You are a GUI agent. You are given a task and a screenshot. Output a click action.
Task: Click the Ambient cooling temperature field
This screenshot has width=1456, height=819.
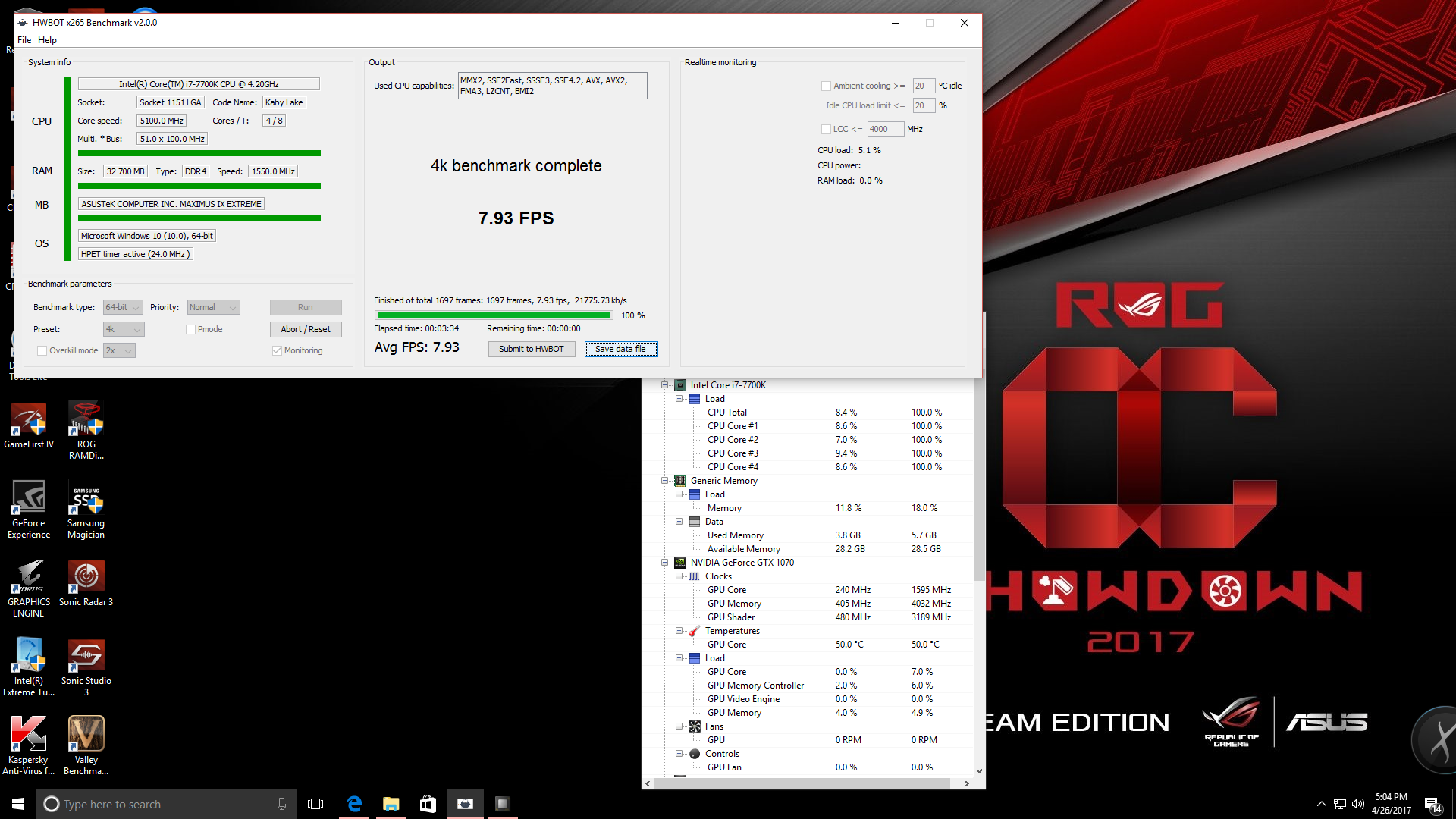point(924,86)
